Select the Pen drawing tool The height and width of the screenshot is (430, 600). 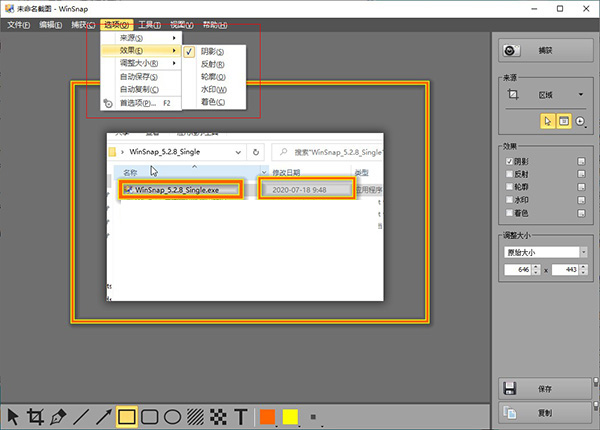coord(58,417)
